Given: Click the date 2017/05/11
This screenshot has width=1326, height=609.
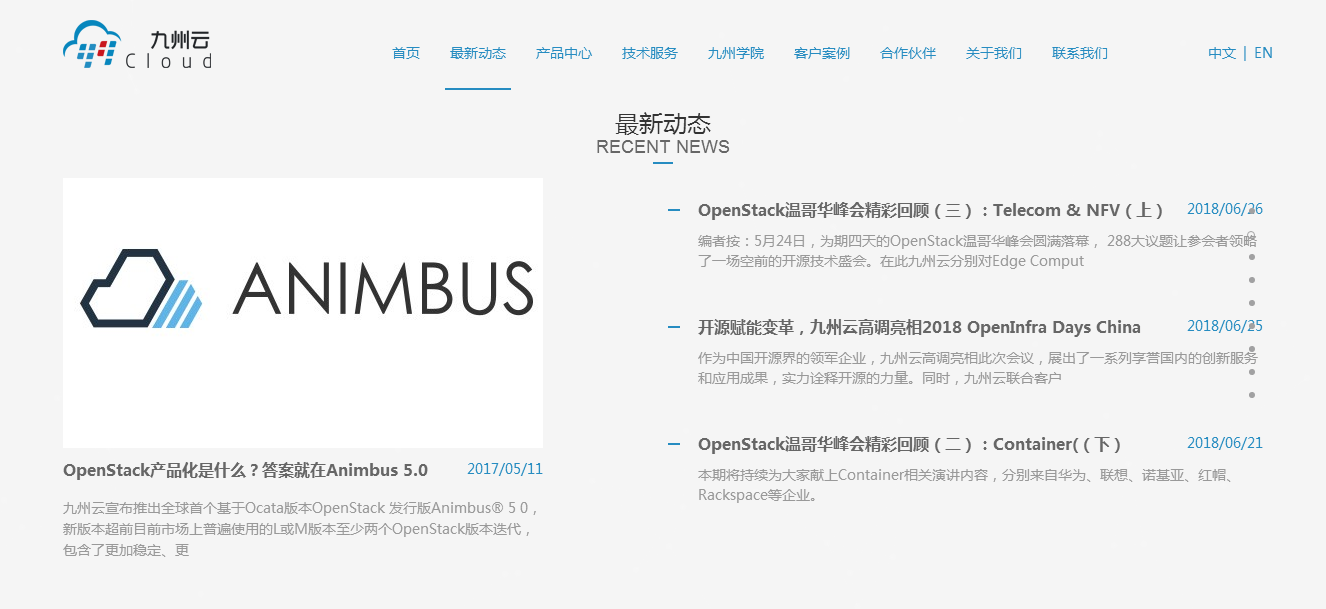Looking at the screenshot, I should pyautogui.click(x=505, y=469).
